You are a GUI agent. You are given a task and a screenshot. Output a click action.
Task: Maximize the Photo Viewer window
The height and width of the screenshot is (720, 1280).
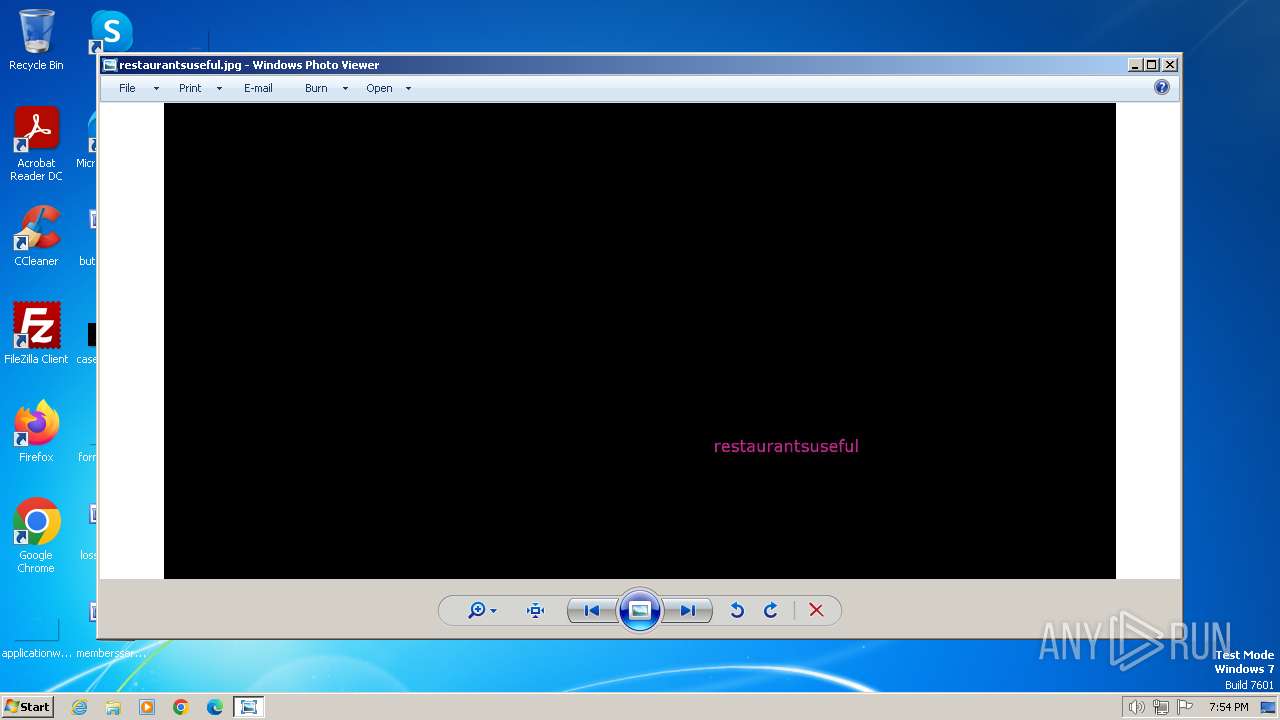pos(1152,65)
